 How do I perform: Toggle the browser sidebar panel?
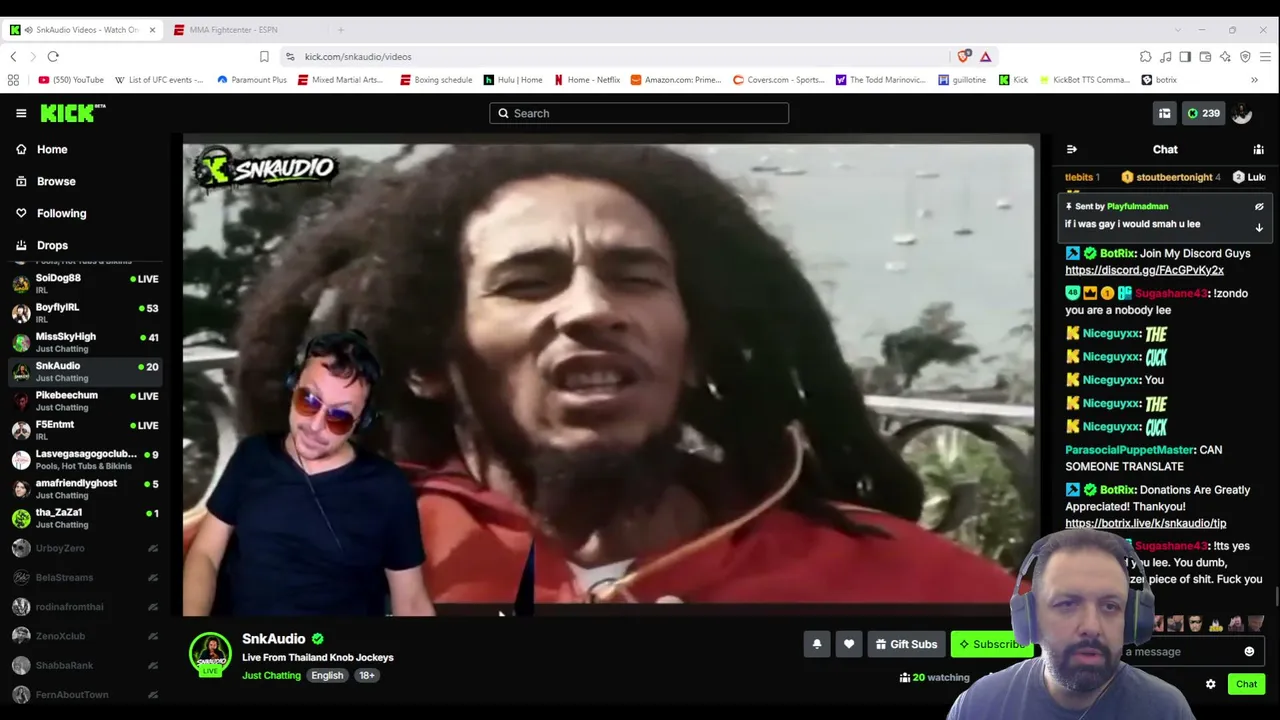[1185, 56]
